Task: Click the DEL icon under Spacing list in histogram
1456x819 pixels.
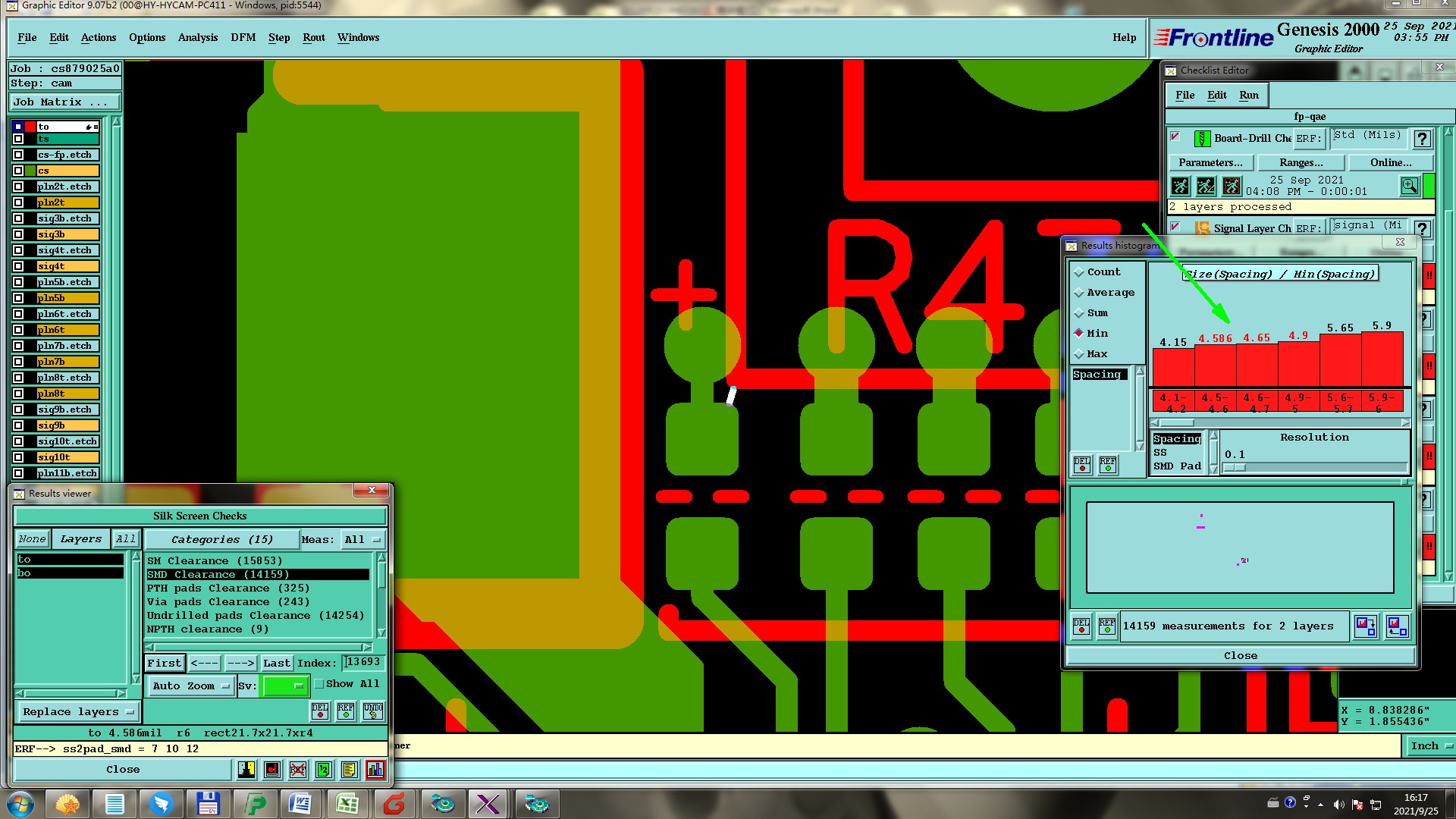Action: (x=1082, y=464)
